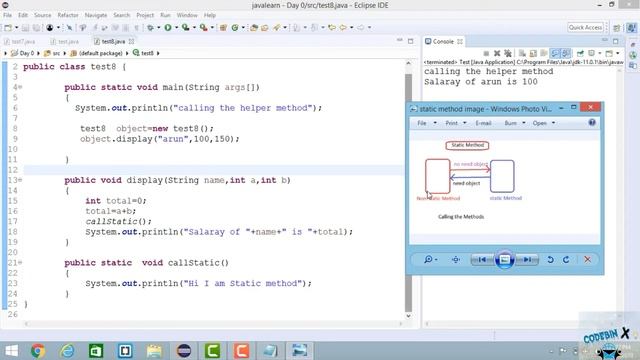The image size is (640, 360).
Task: Select the Console view tab
Action: 443,42
